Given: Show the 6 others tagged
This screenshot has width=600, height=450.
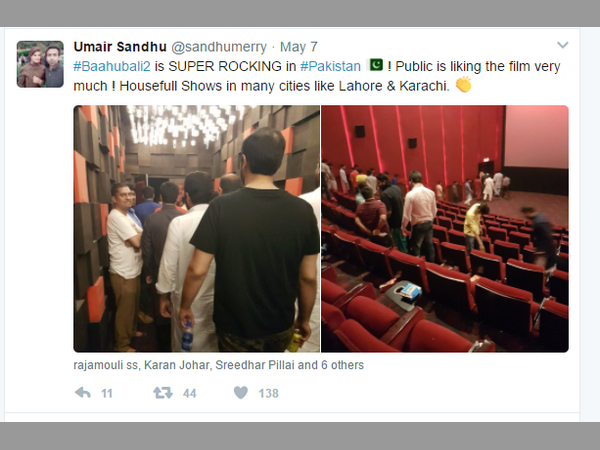Looking at the screenshot, I should pos(342,365).
